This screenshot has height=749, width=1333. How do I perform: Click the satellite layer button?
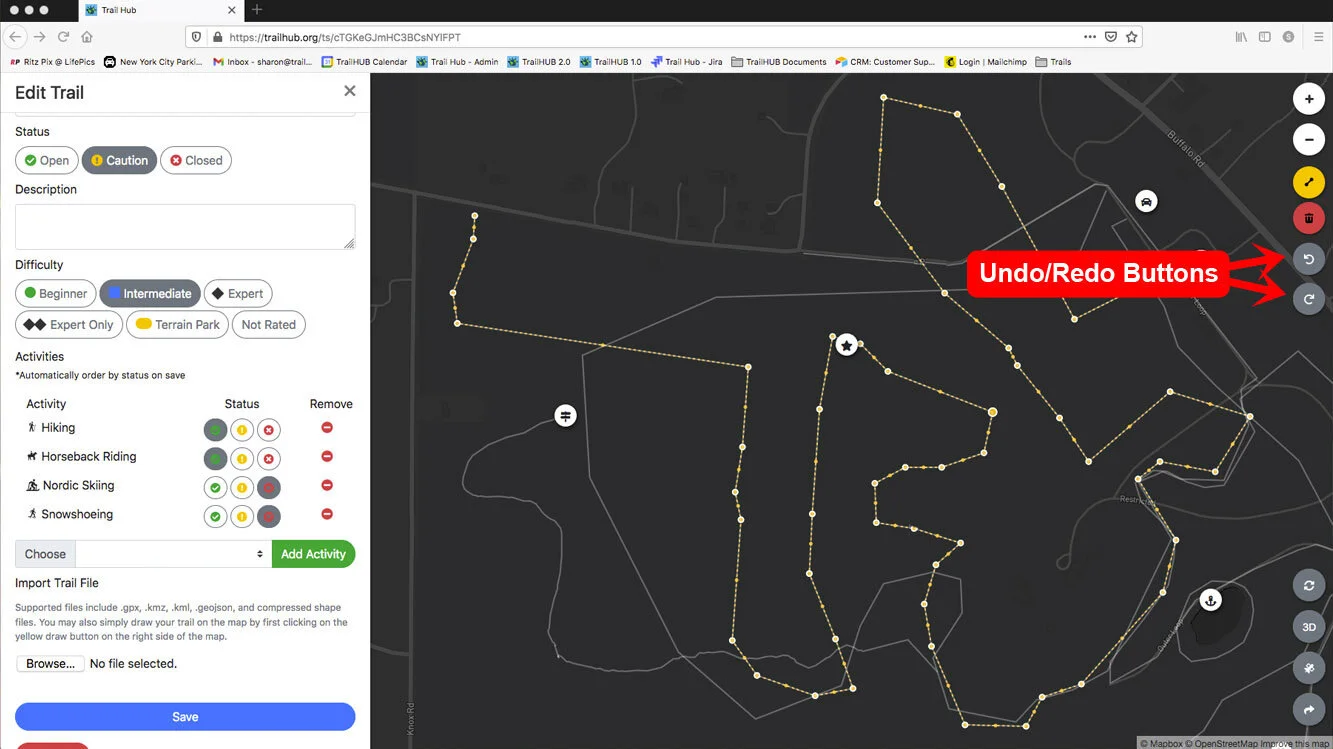(1309, 668)
